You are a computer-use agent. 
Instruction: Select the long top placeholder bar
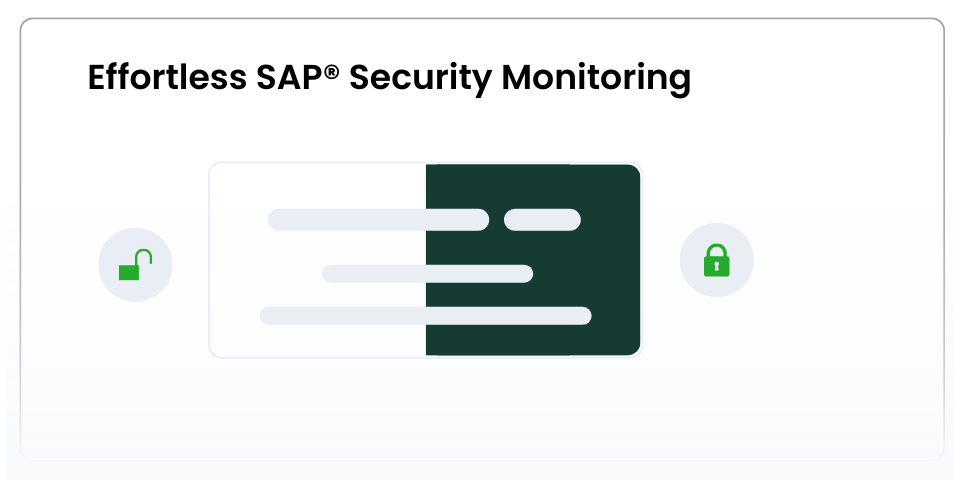click(x=378, y=219)
